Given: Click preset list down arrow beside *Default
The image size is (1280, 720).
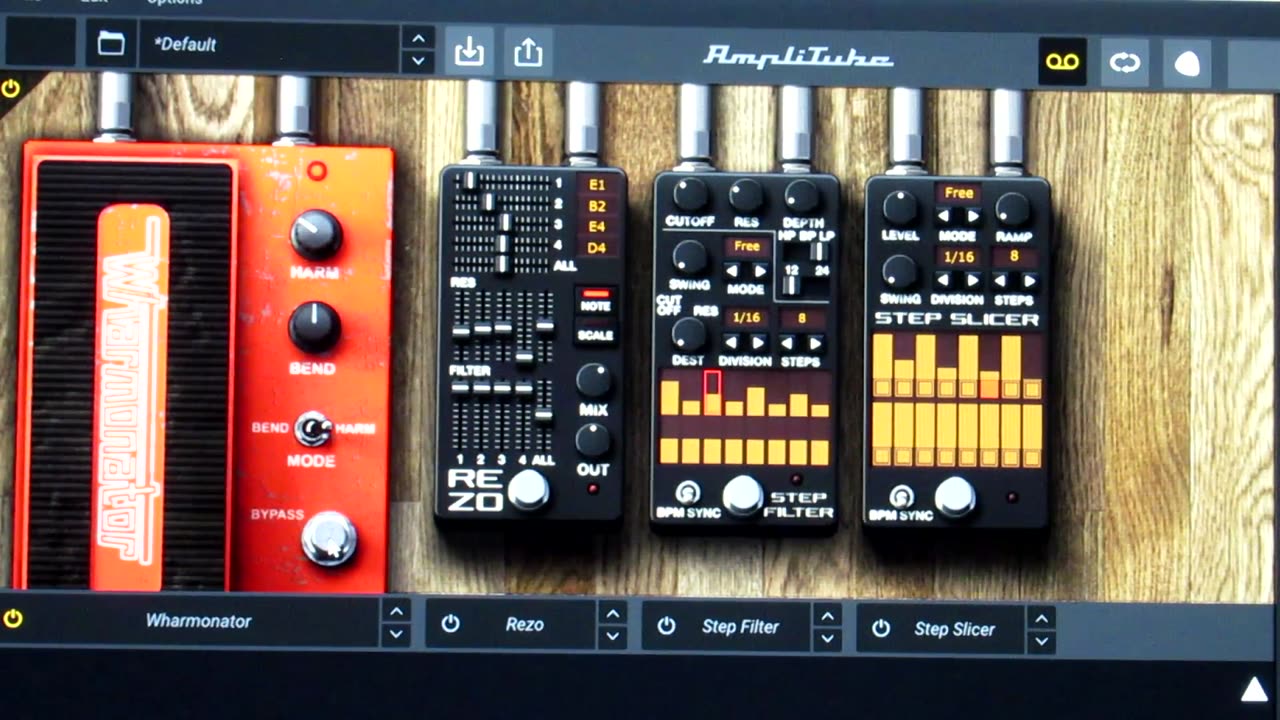Looking at the screenshot, I should (x=418, y=61).
